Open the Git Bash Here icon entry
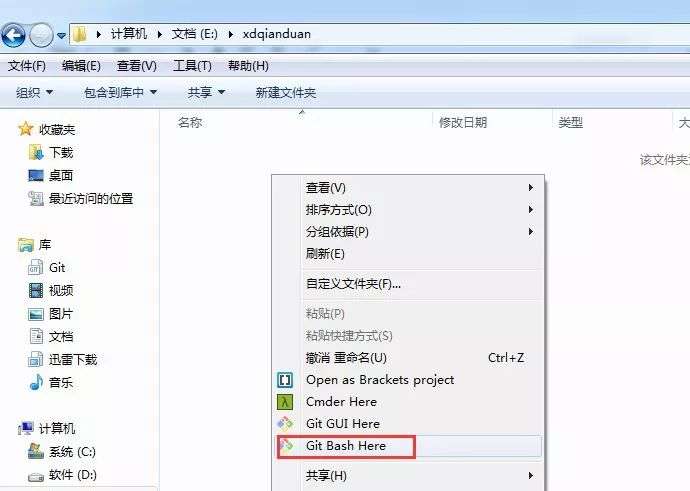690x491 pixels. click(x=286, y=446)
